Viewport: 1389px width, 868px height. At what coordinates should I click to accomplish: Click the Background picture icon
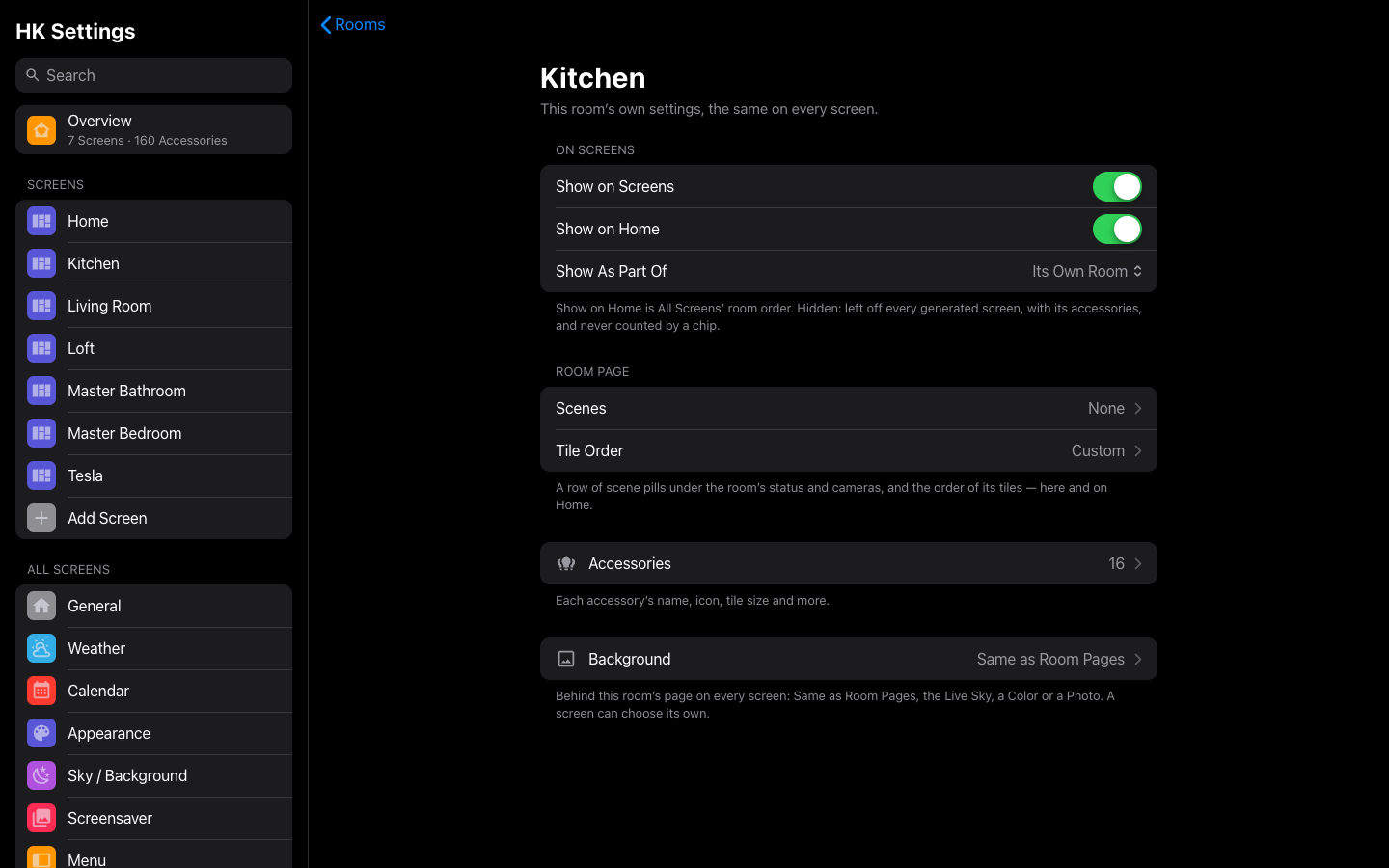[x=566, y=659]
